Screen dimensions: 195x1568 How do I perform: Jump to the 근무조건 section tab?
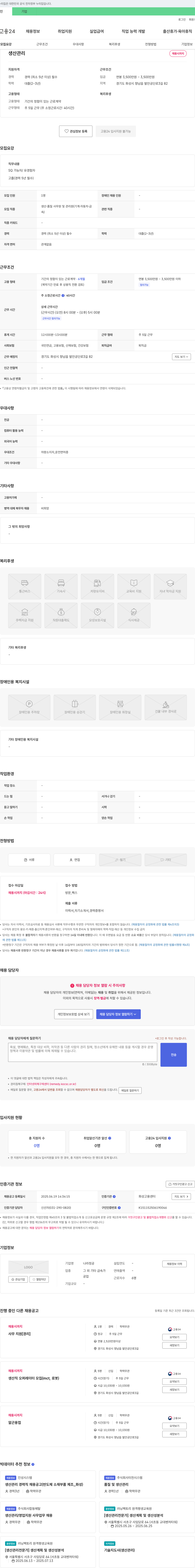[x=42, y=44]
